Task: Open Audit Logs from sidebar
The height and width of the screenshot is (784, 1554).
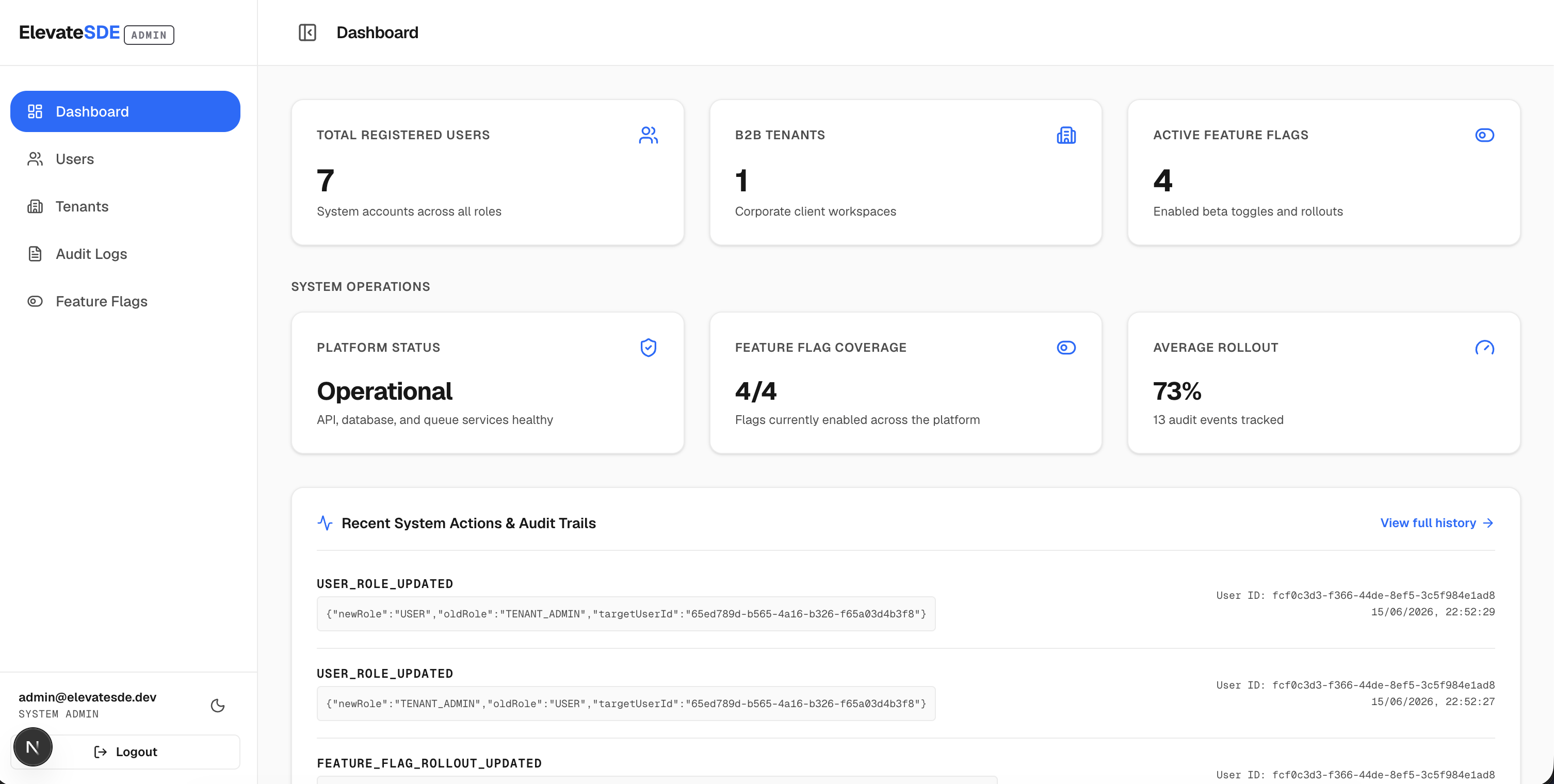Action: click(x=125, y=254)
